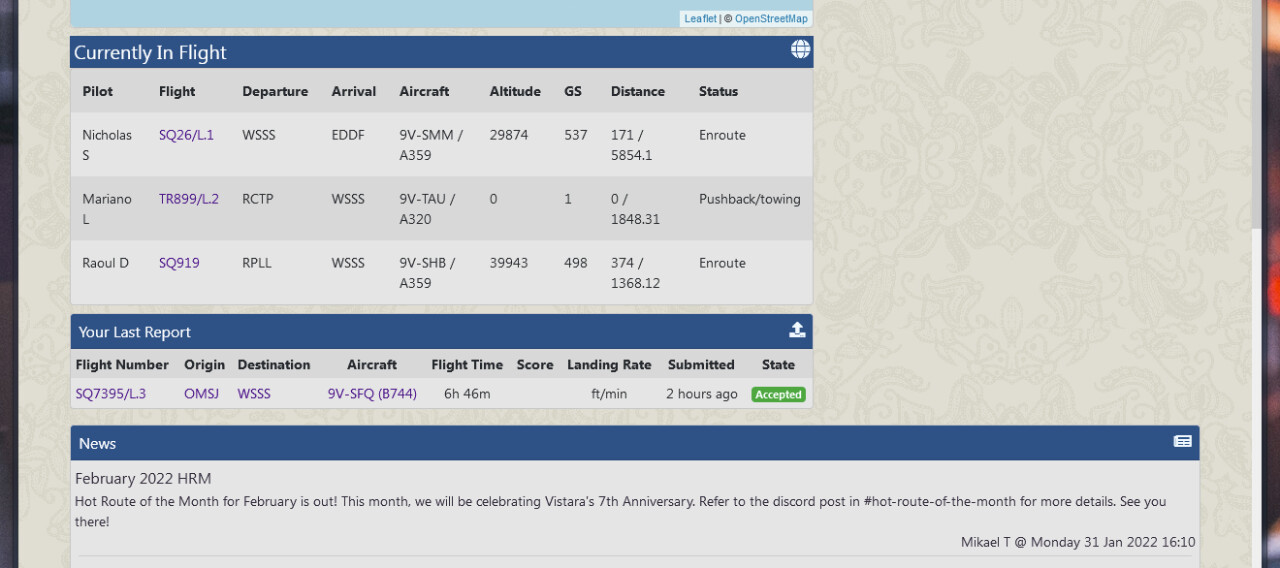The height and width of the screenshot is (568, 1280).
Task: Click the Enroute status for Nicholas S
Action: click(722, 135)
